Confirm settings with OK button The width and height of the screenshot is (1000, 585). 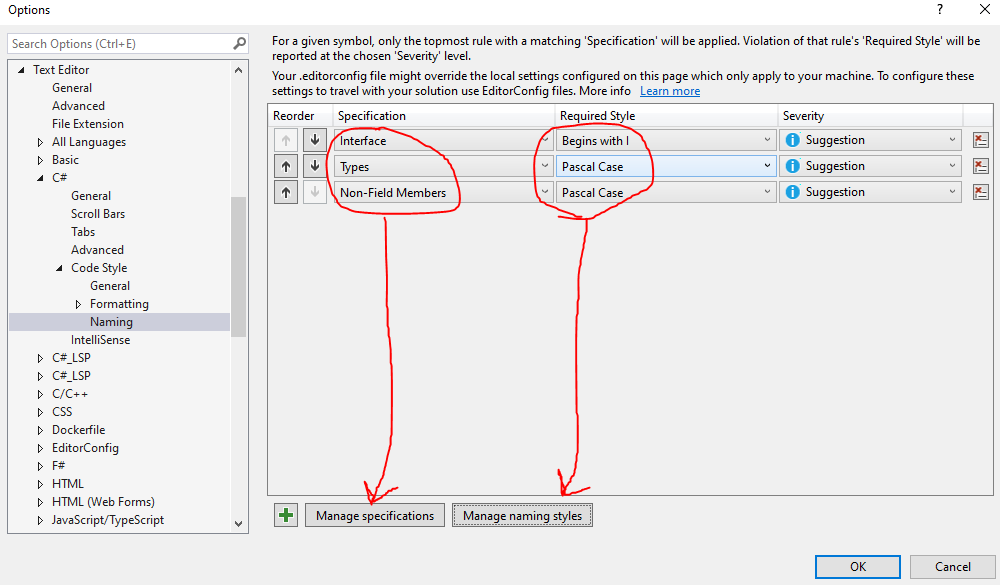pyautogui.click(x=857, y=566)
